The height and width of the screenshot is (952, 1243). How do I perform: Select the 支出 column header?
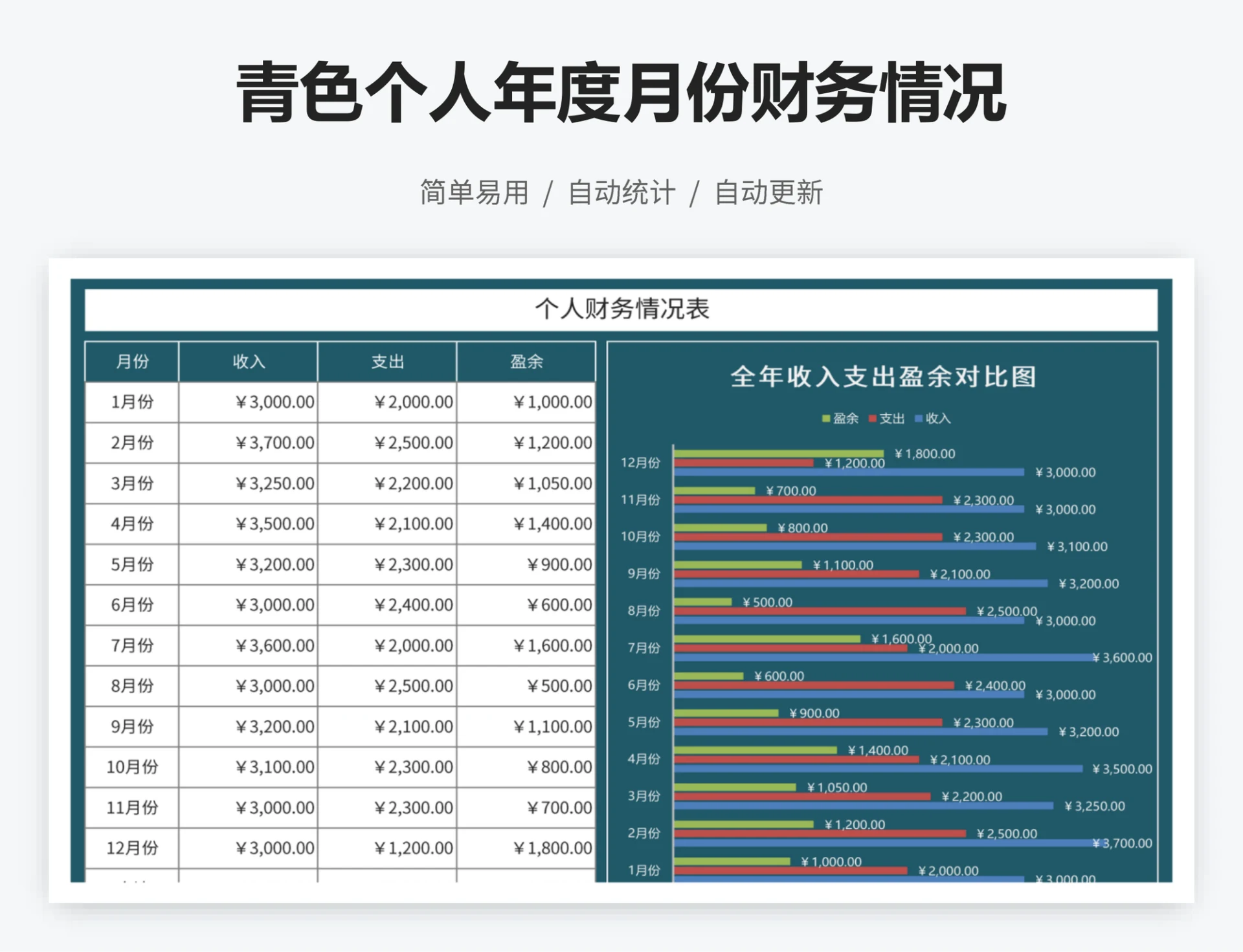point(387,362)
